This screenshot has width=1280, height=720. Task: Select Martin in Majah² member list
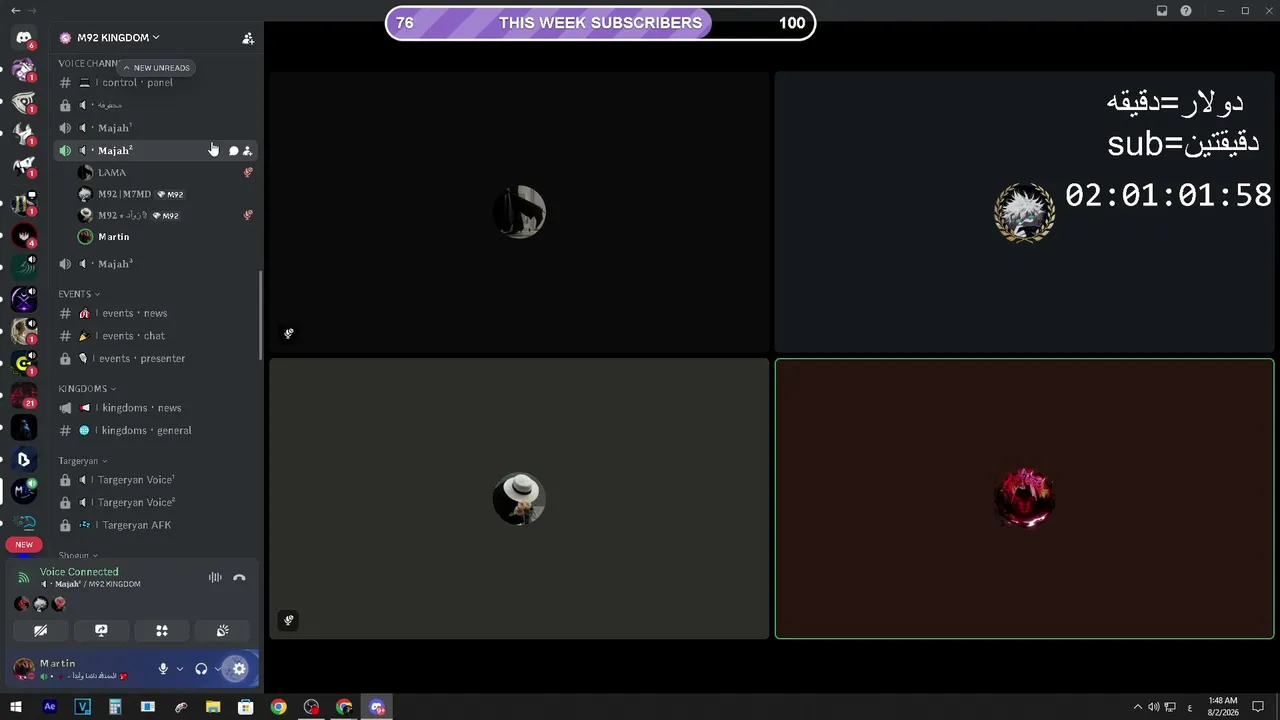click(x=165, y=237)
